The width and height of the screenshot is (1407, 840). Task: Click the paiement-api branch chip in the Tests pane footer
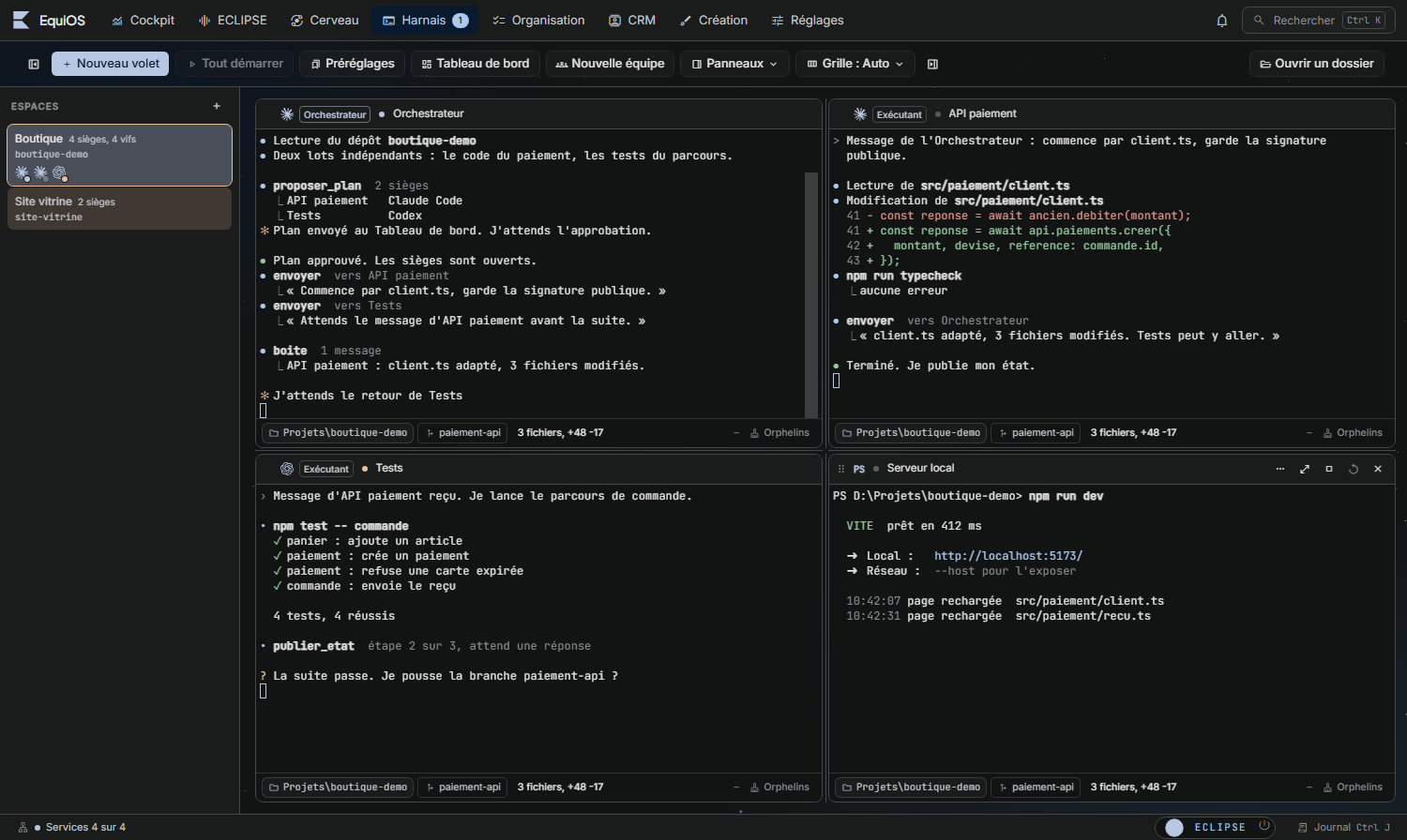pos(463,787)
